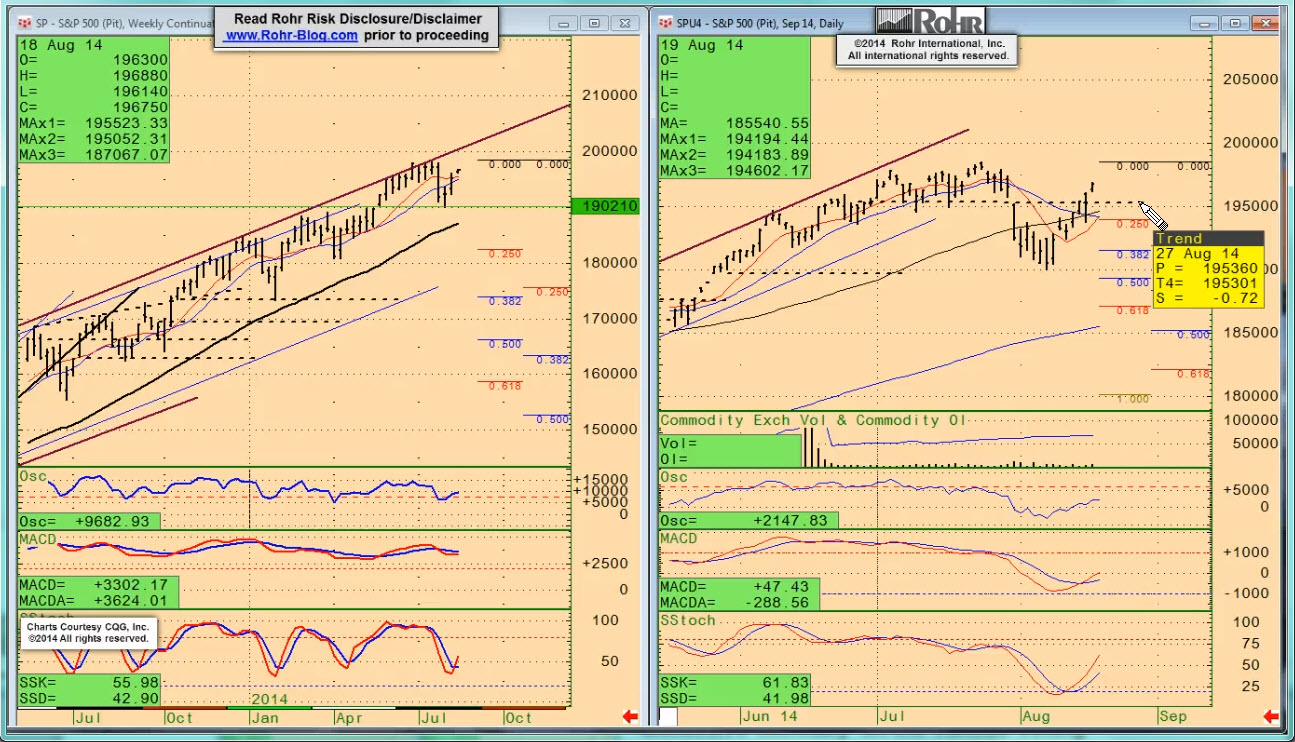
Task: Maximize the SPU4 daily chart window
Action: tap(1236, 22)
